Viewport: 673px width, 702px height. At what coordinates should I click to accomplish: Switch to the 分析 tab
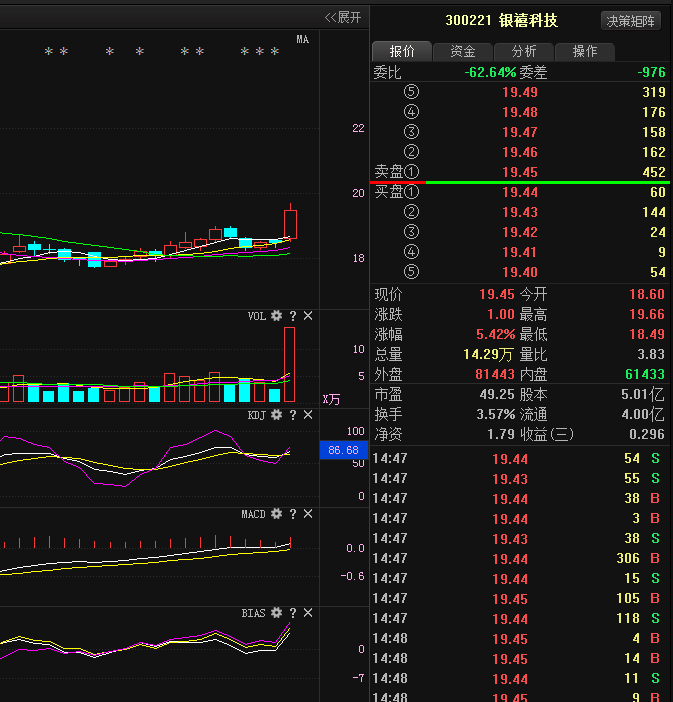pyautogui.click(x=524, y=51)
